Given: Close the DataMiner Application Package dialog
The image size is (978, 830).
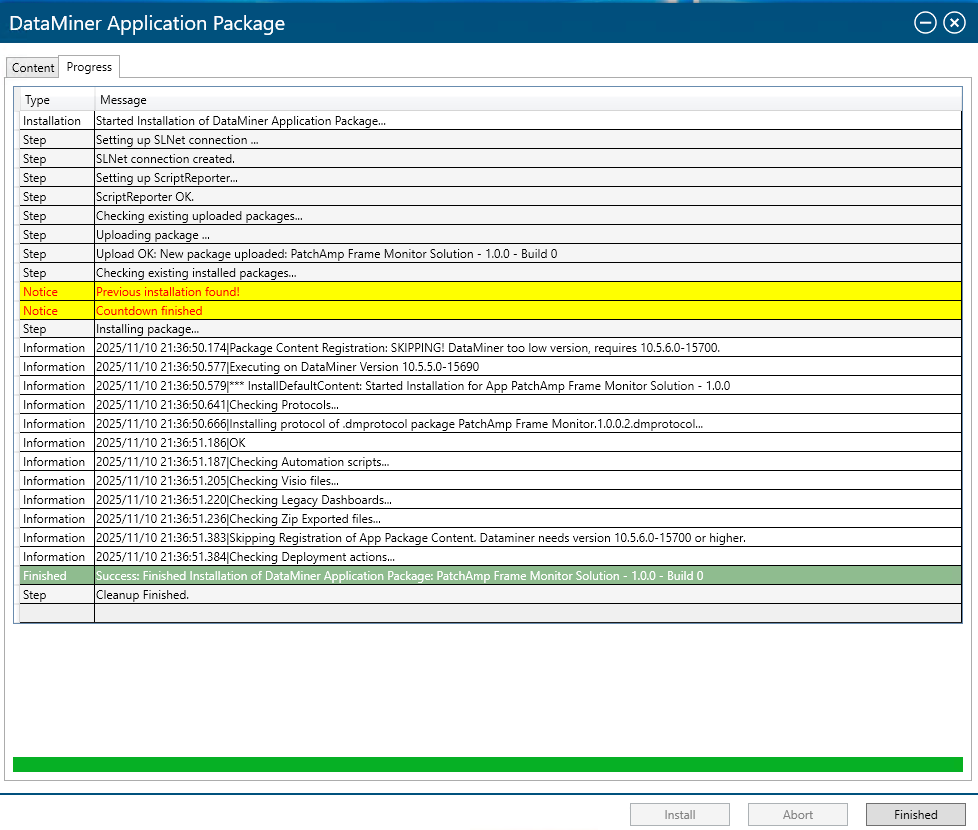Looking at the screenshot, I should click(x=954, y=23).
